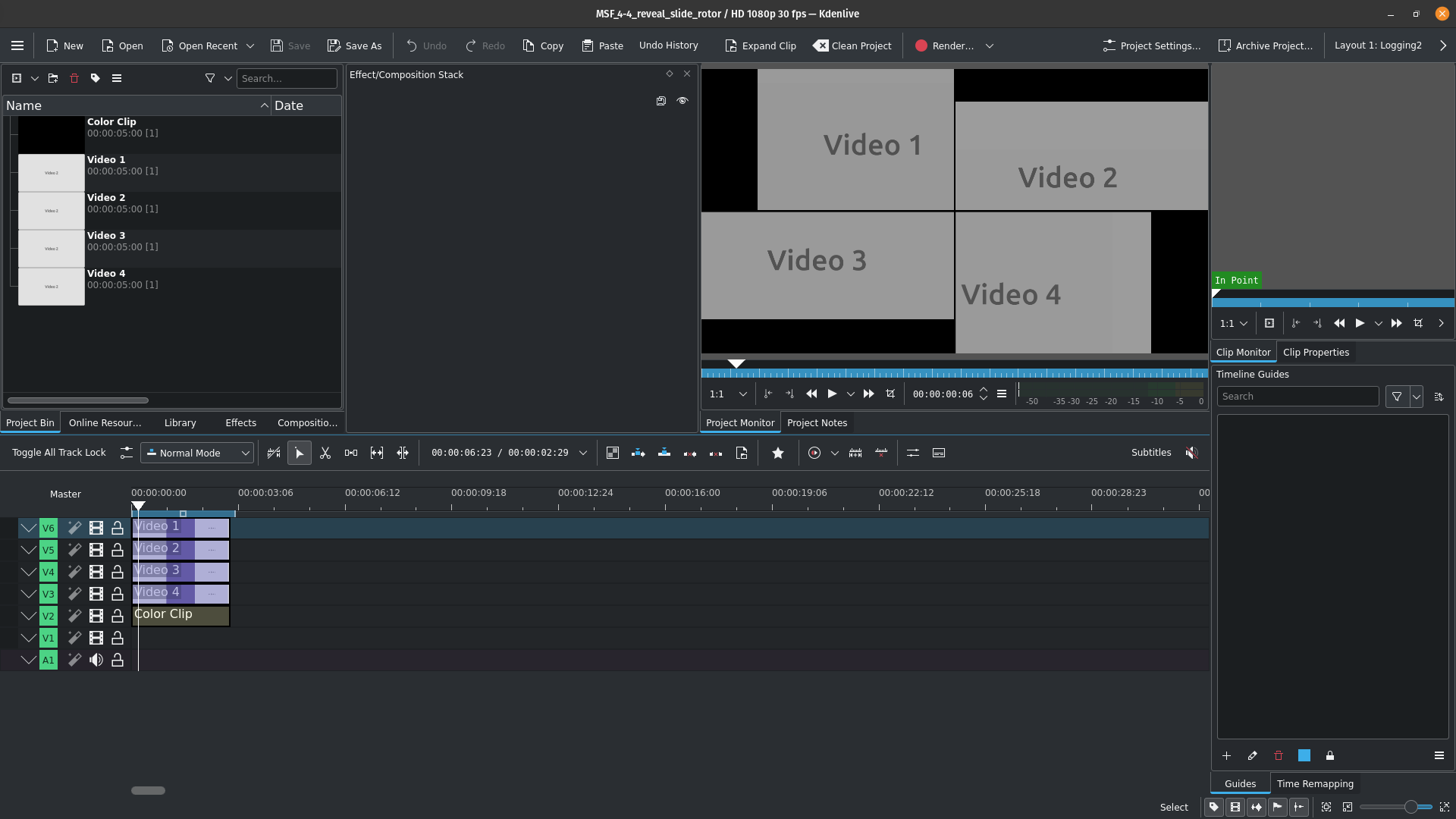The image size is (1456, 819).
Task: Open timecode format dropdown in timeline toolbar
Action: (x=583, y=453)
